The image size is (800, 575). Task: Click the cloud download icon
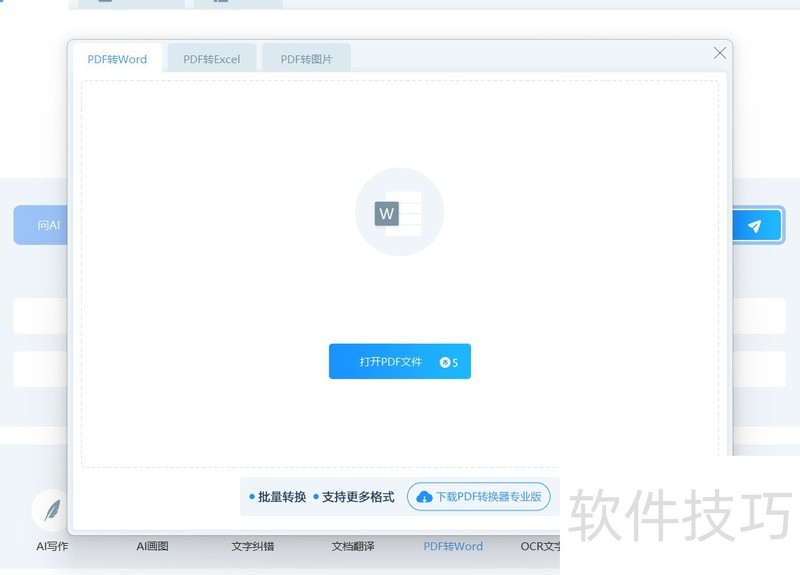424,497
